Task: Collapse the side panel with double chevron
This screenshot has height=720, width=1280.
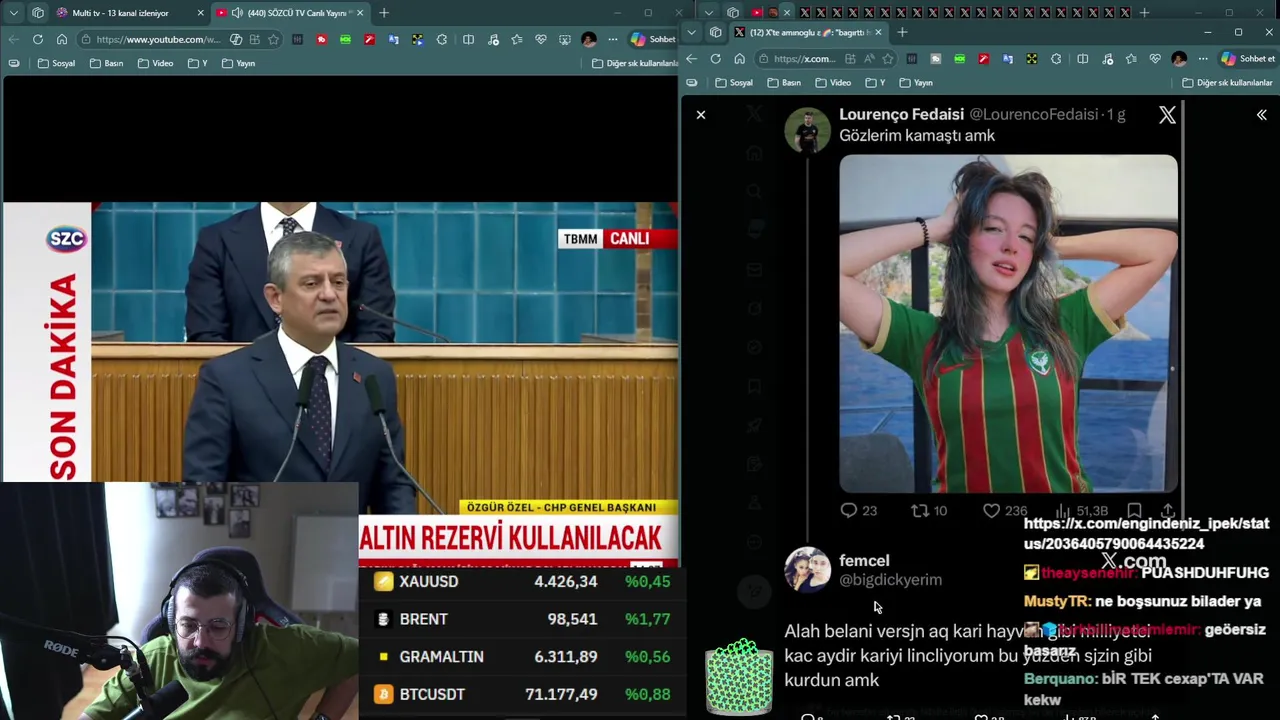Action: pyautogui.click(x=1261, y=115)
